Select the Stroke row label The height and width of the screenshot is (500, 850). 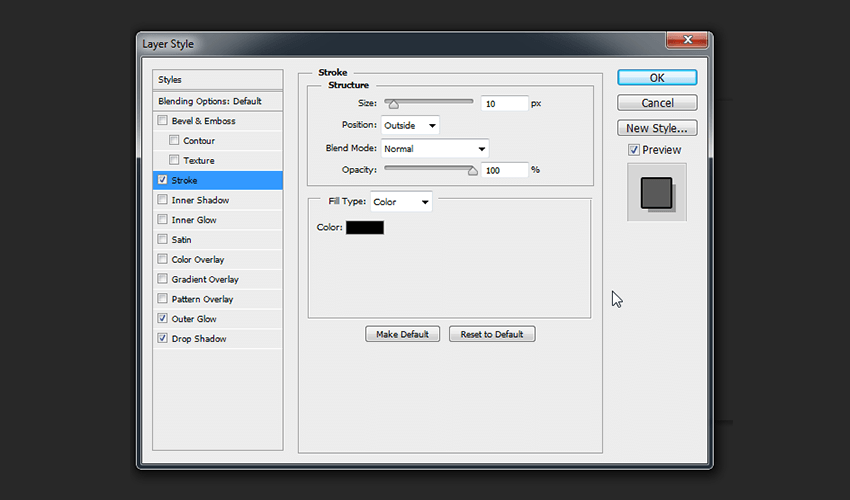point(184,181)
